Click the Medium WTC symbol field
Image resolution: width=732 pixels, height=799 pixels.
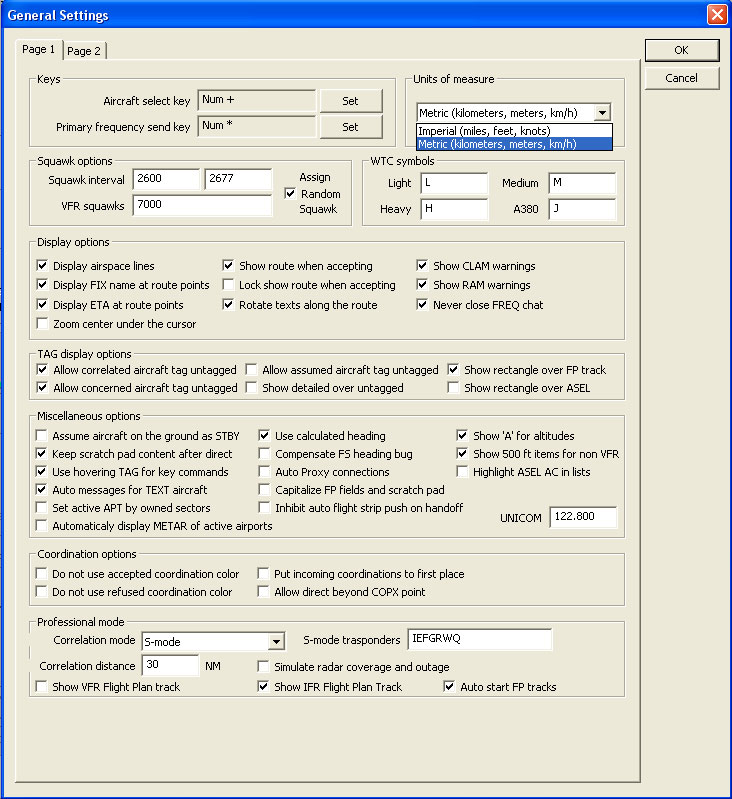click(582, 183)
